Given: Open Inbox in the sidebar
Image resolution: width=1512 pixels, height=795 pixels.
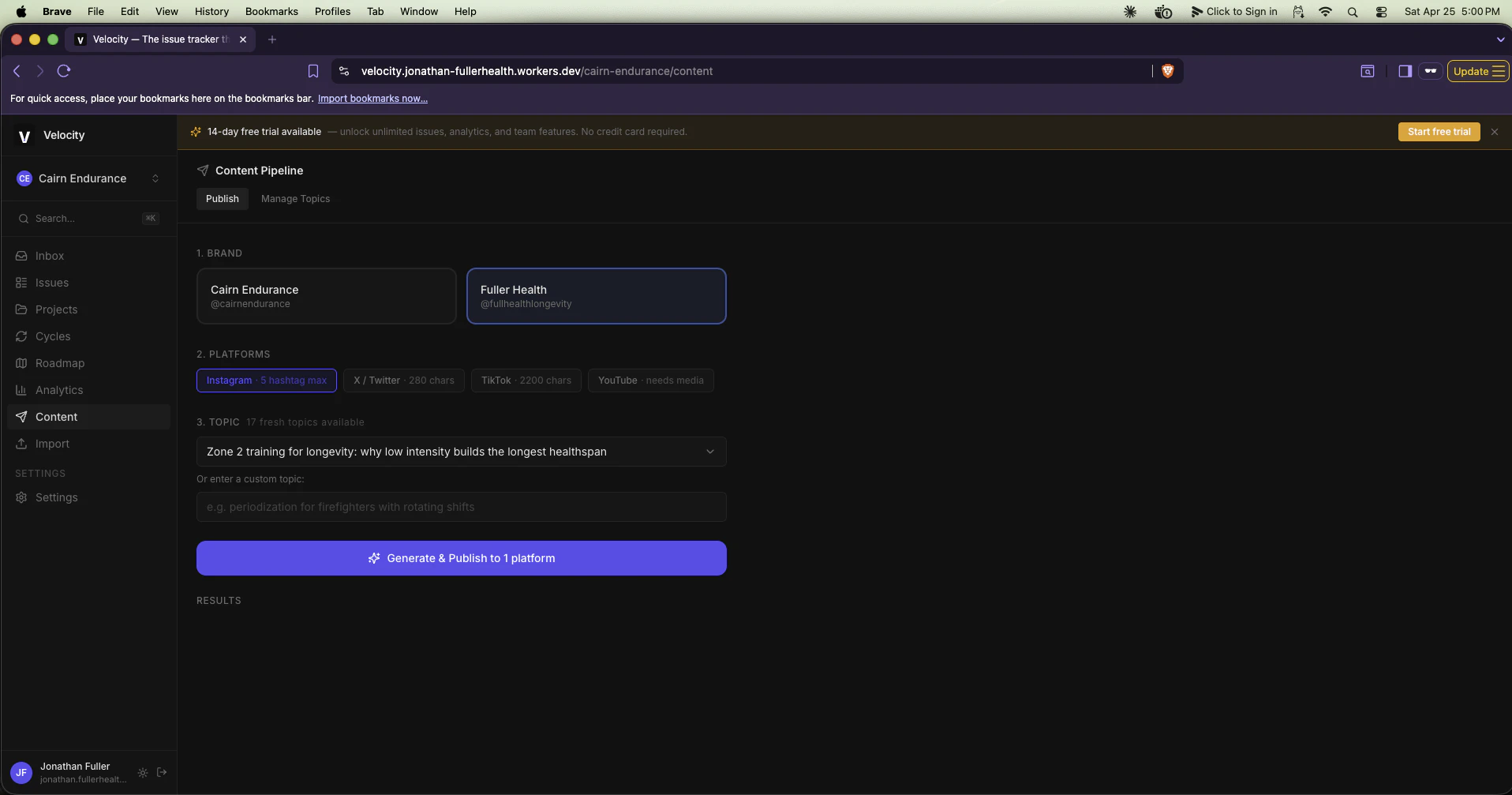Looking at the screenshot, I should [49, 256].
